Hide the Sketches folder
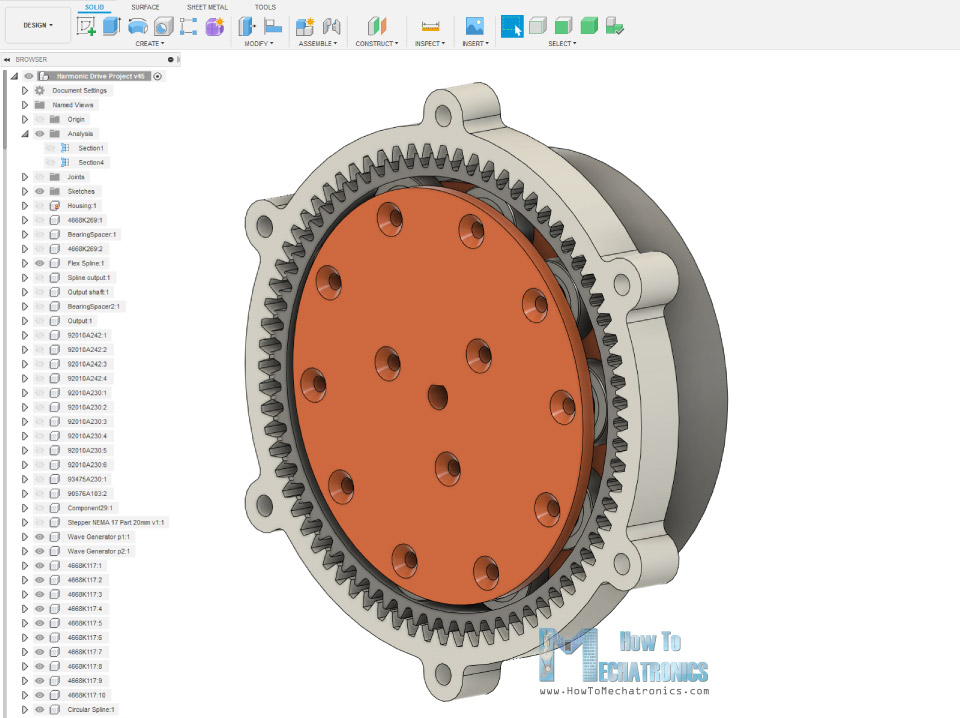Image resolution: width=960 pixels, height=718 pixels. coord(39,190)
